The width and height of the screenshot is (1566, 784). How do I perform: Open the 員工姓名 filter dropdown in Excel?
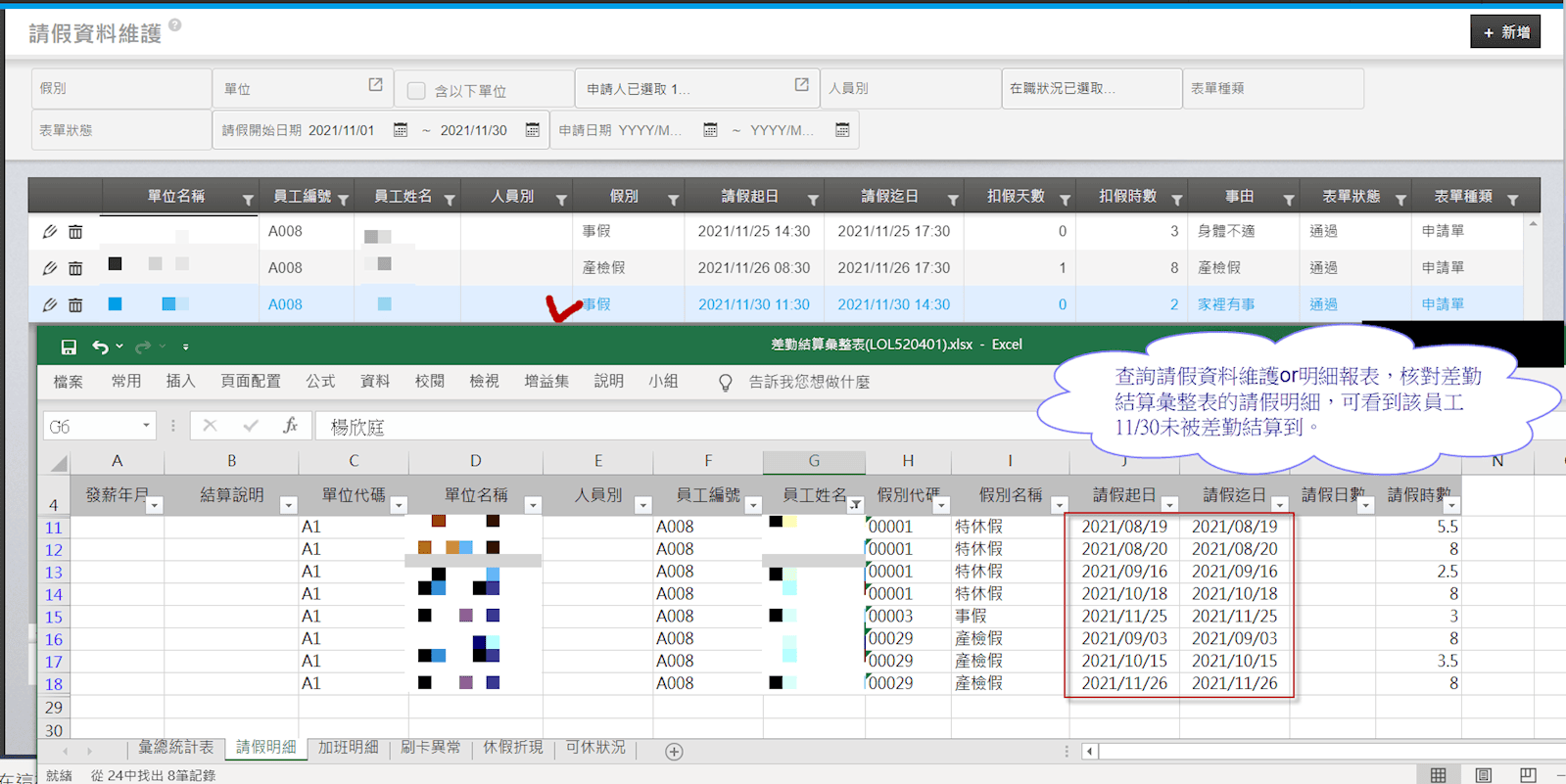pyautogui.click(x=855, y=505)
